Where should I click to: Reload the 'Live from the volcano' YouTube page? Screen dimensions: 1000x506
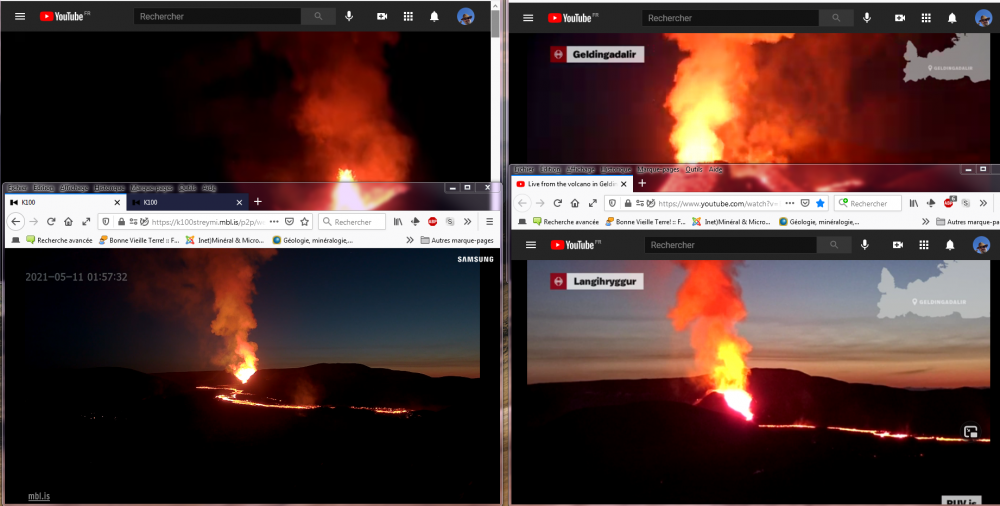click(557, 203)
